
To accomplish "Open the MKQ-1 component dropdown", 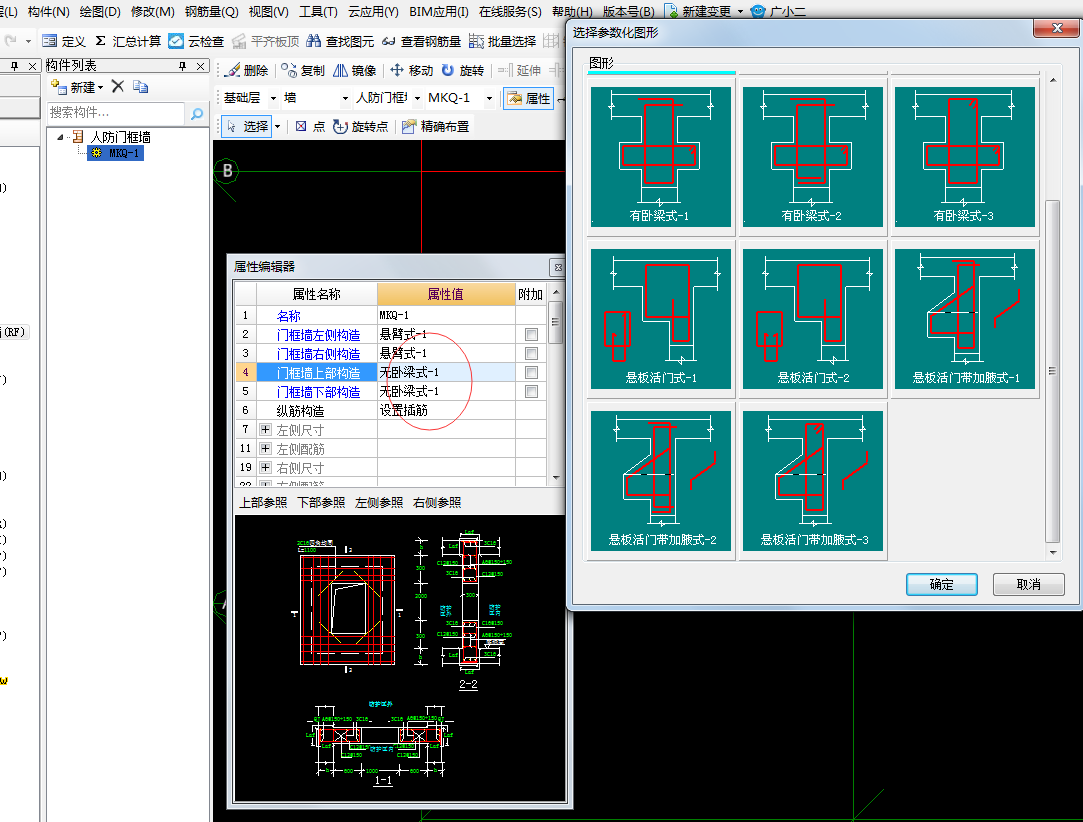I will (489, 99).
